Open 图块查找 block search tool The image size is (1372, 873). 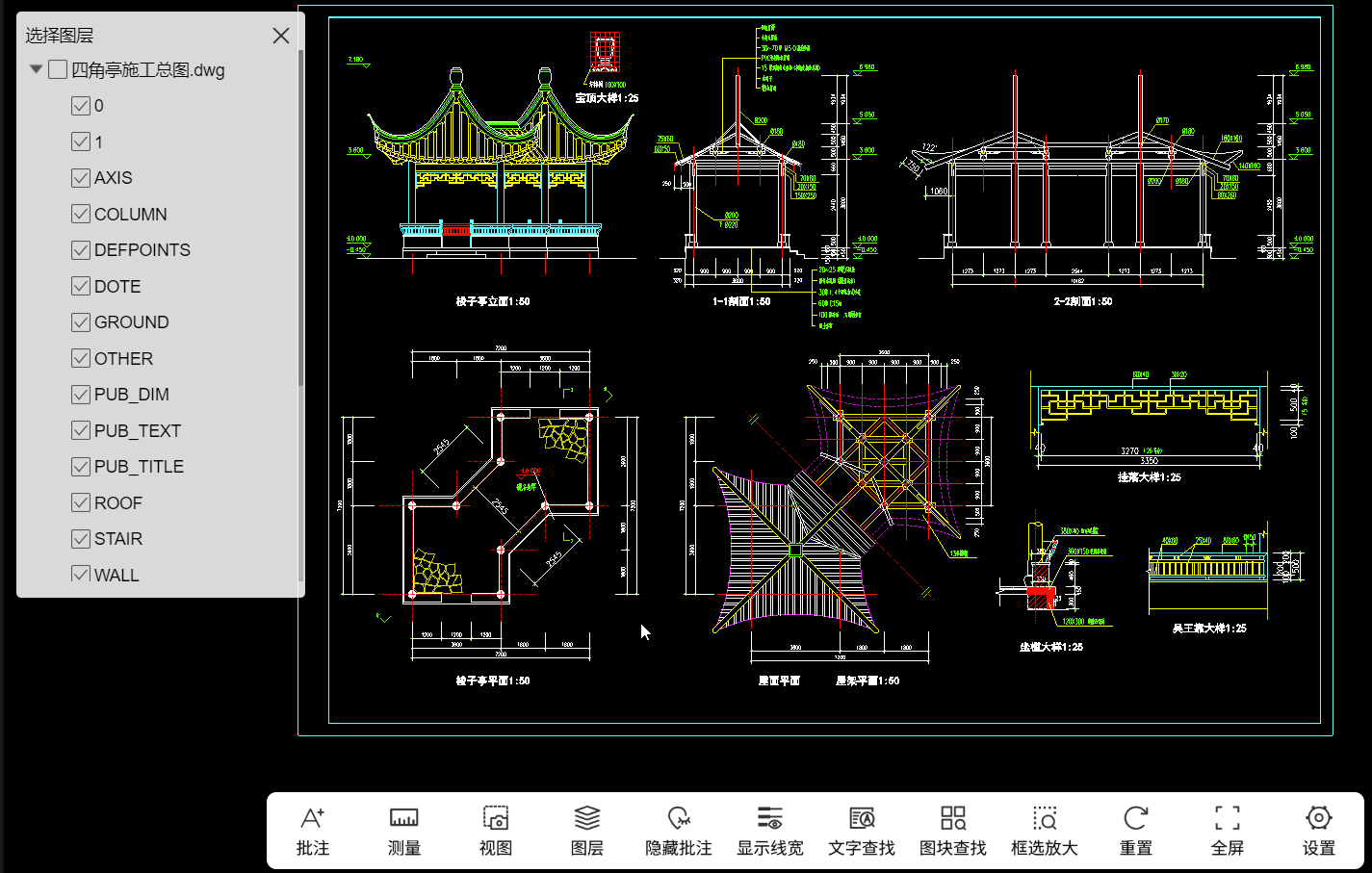[953, 831]
